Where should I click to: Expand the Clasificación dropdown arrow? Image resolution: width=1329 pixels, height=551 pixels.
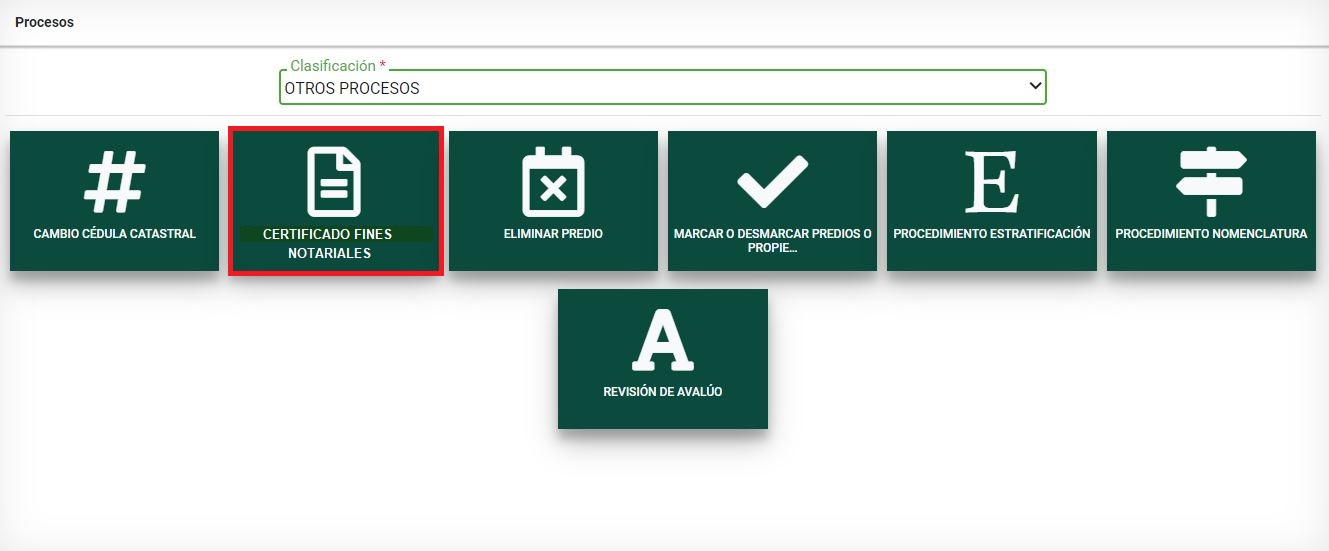point(1035,87)
